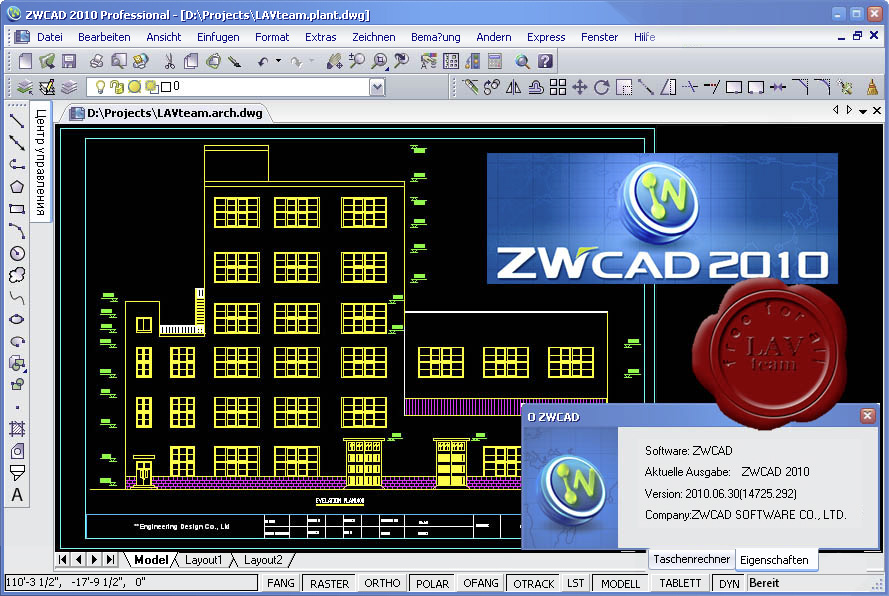Toggle layer 0 lightbulb on/off icon
This screenshot has height=596, width=889.
pos(100,87)
